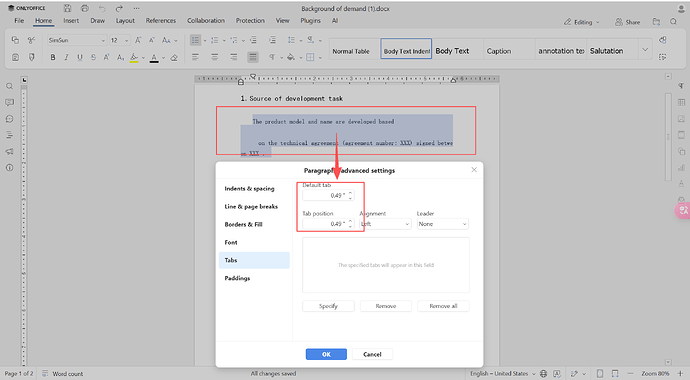Click Increase indent icon
Screen dimensions: 690x380
click(x=272, y=40)
